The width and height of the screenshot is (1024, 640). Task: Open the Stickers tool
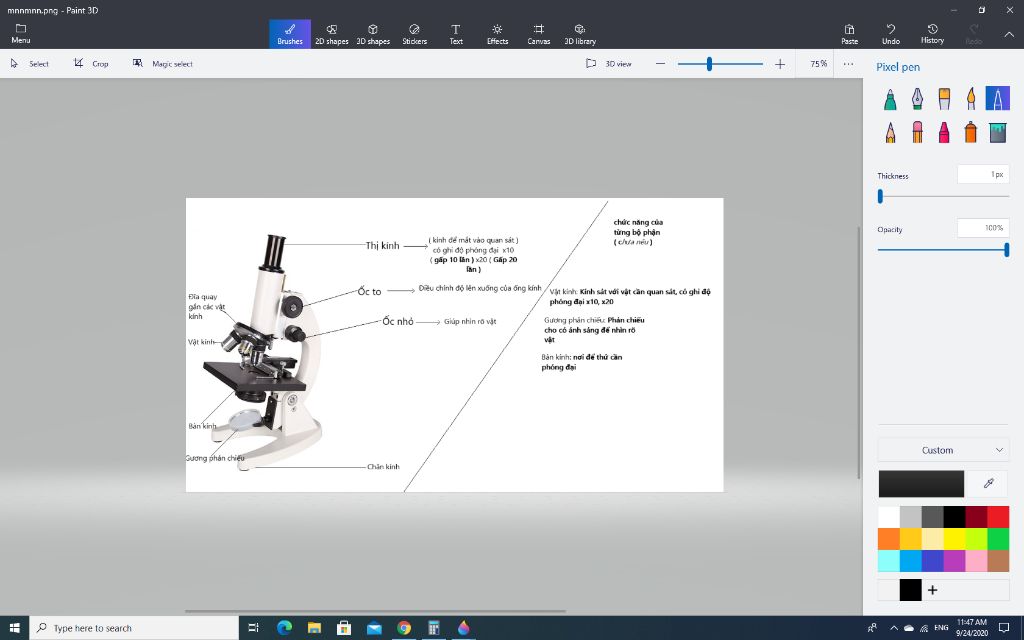414,34
